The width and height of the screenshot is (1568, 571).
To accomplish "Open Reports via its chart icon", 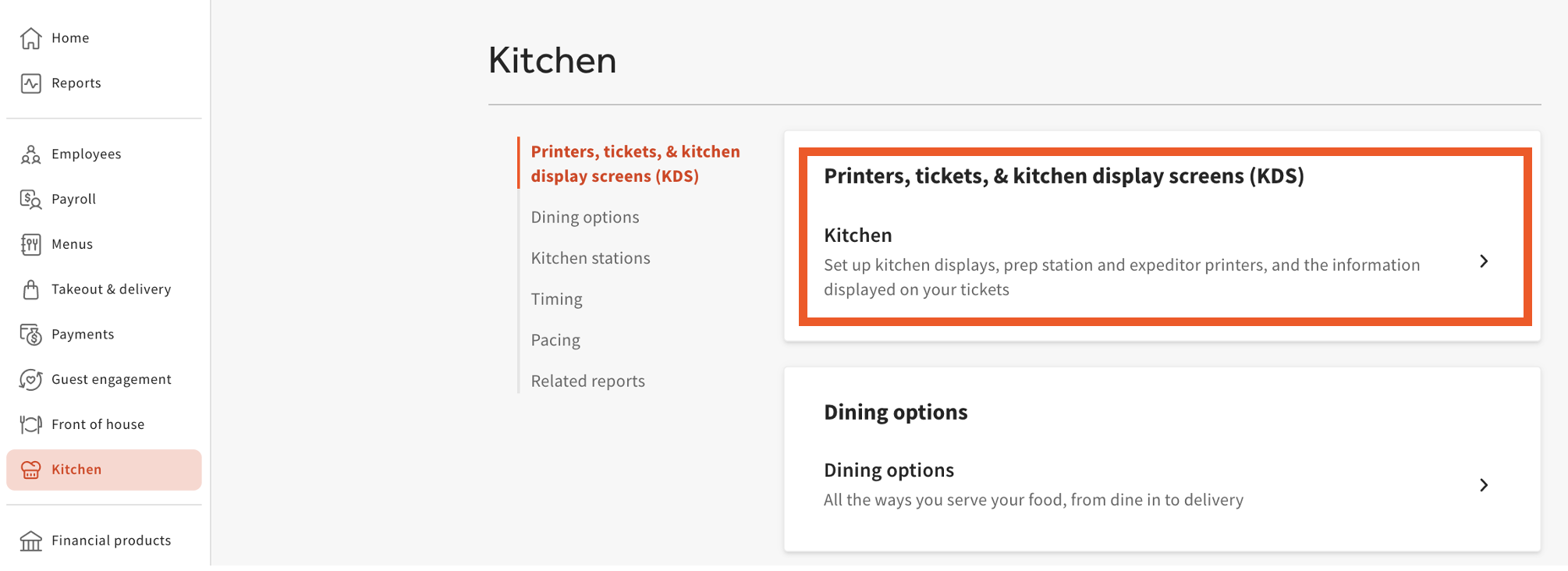I will tap(31, 83).
